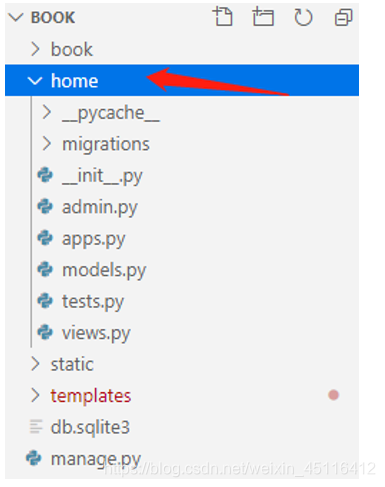Image resolution: width=385 pixels, height=487 pixels.
Task: Select apps.py file
Action: pos(94,239)
